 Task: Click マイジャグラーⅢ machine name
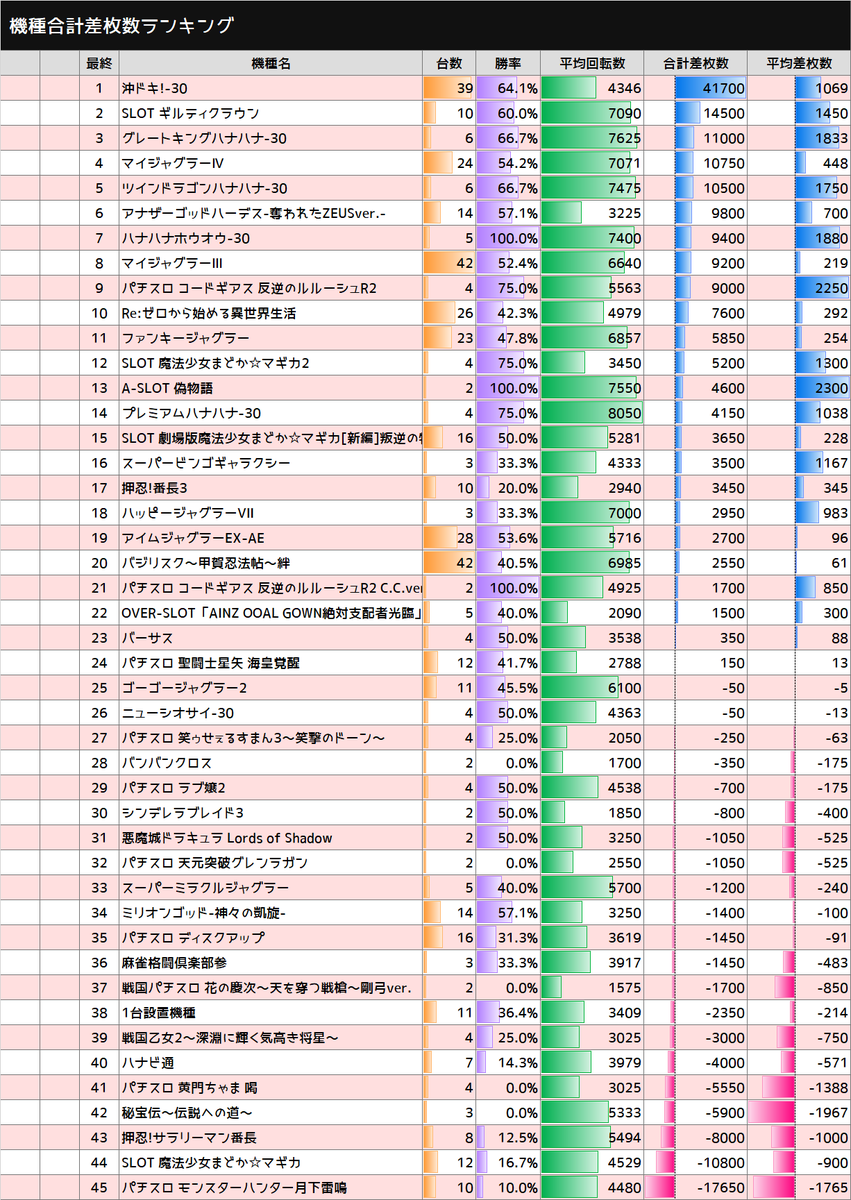(173, 263)
